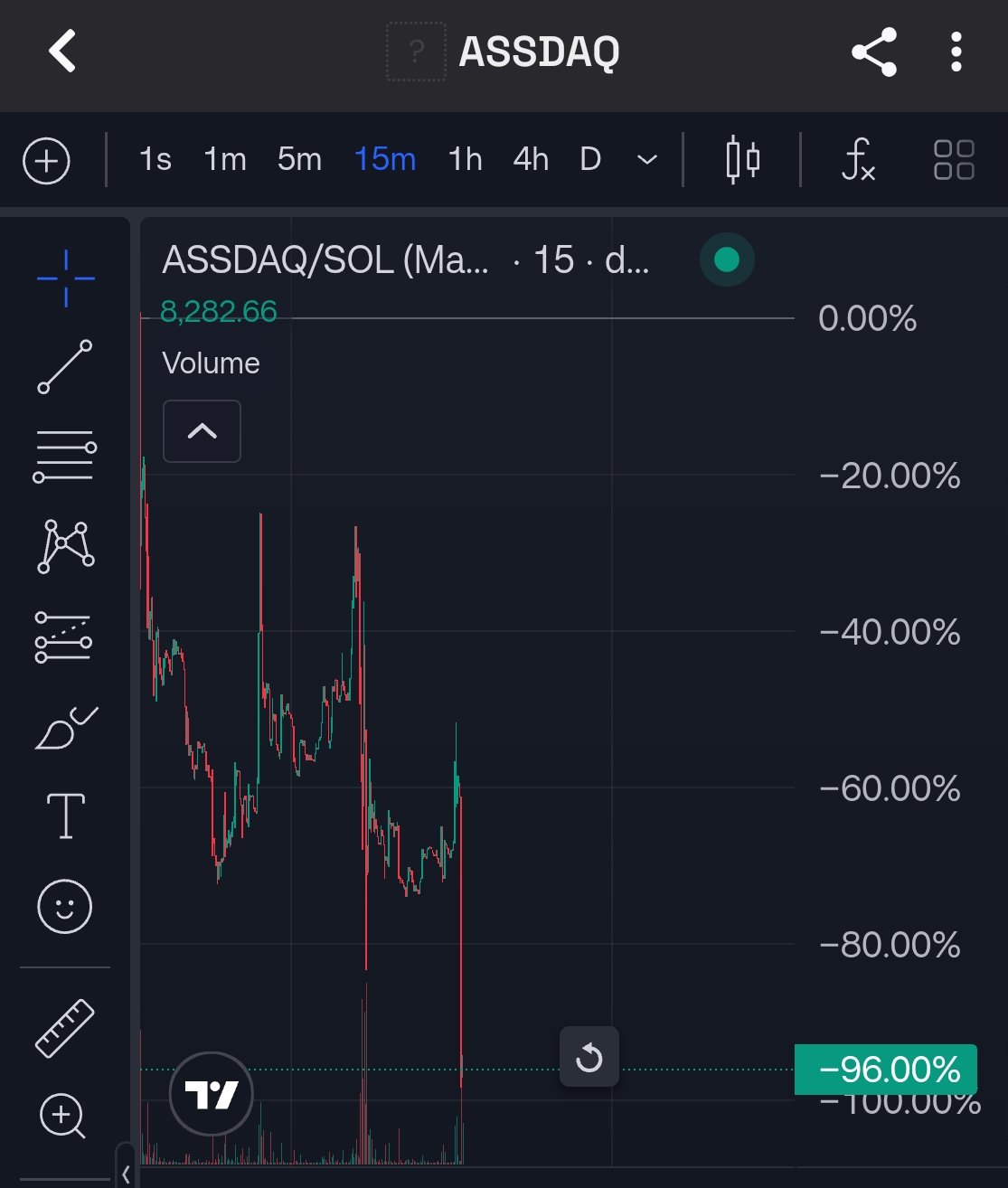Screen dimensions: 1008x1188
Task: Click the zoom in magnifier tool
Action: coord(62,1116)
